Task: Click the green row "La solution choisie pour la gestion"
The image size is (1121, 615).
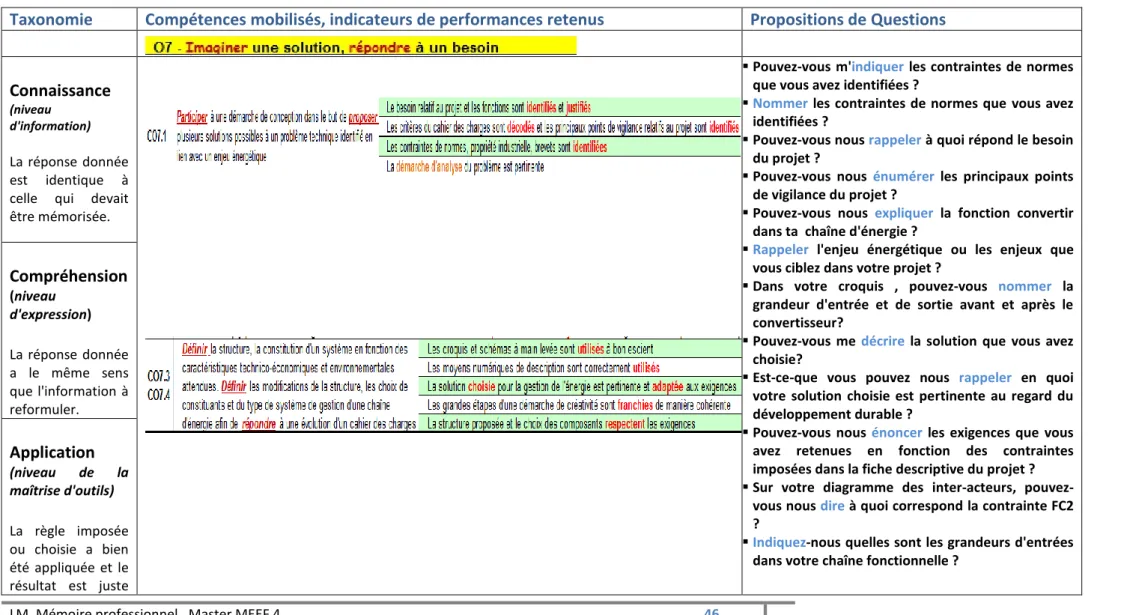Action: point(580,386)
